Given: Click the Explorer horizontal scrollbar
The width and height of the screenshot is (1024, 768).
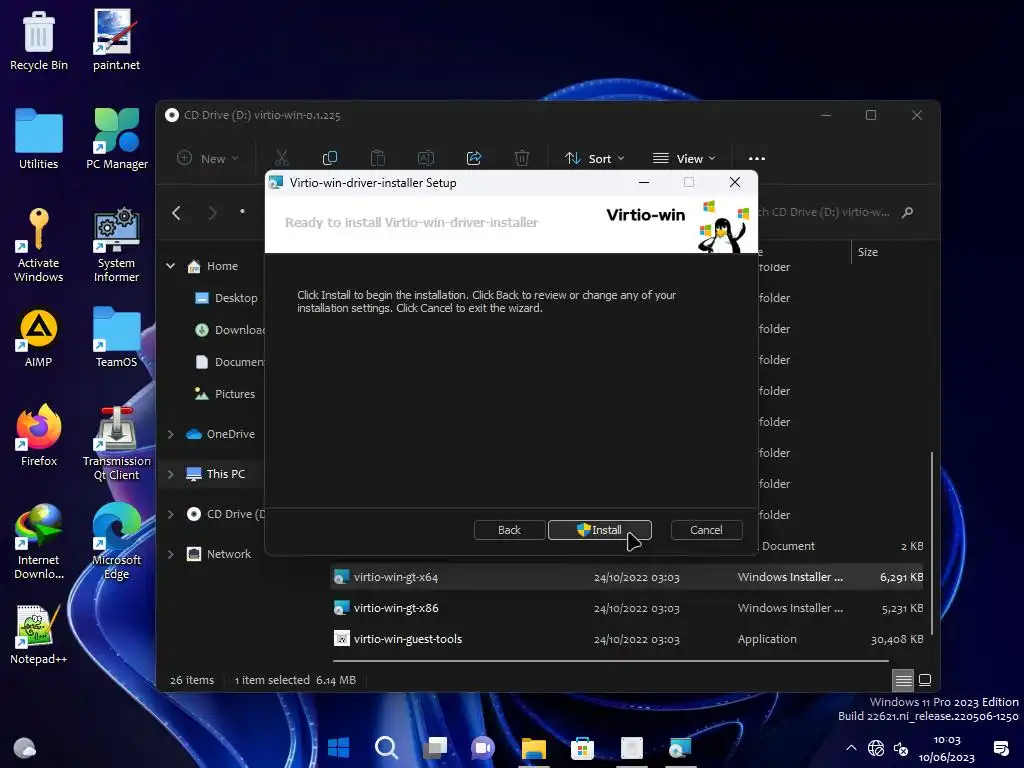Looking at the screenshot, I should coord(611,661).
